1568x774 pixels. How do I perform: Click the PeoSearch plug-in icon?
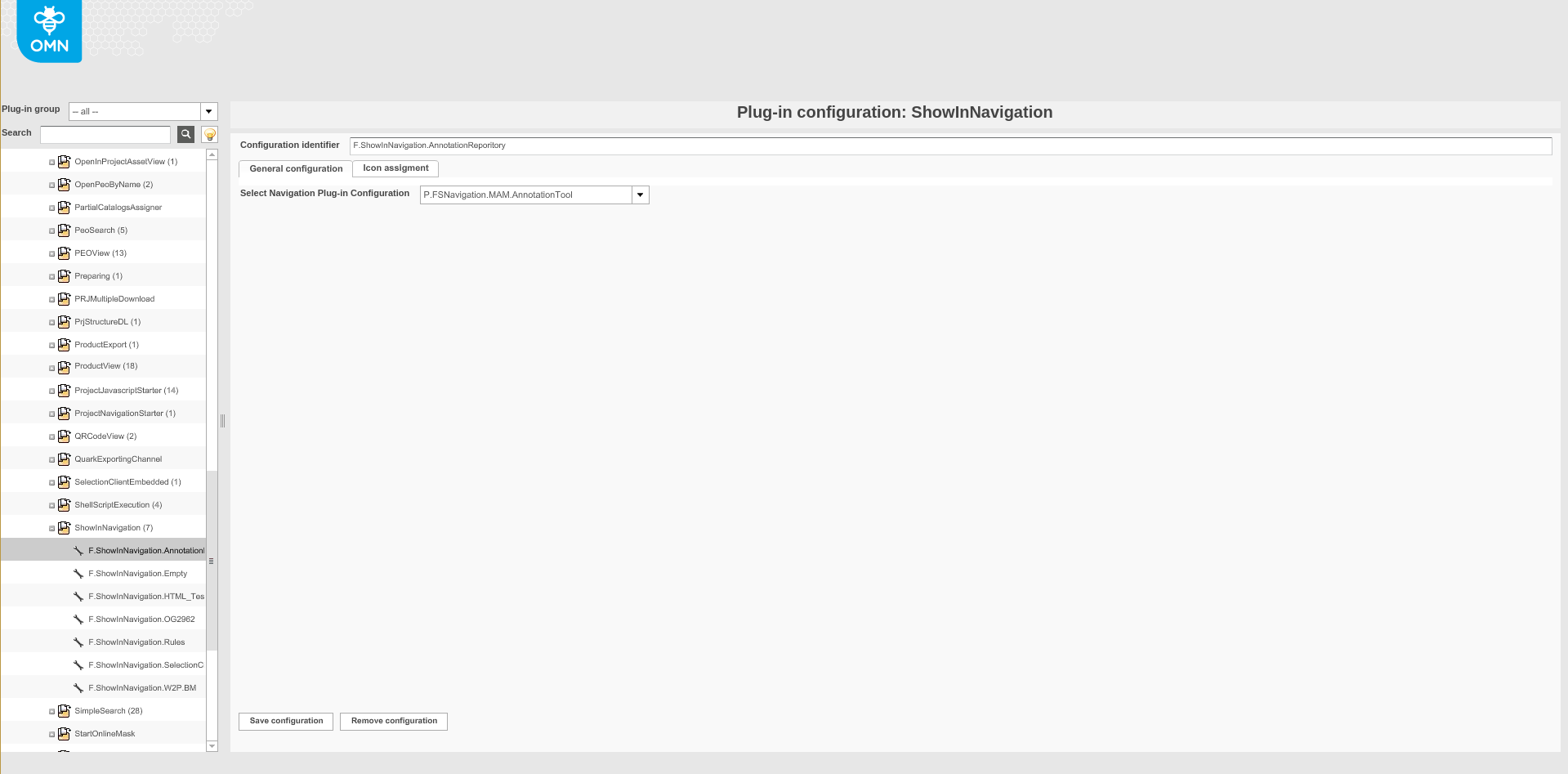(x=64, y=230)
